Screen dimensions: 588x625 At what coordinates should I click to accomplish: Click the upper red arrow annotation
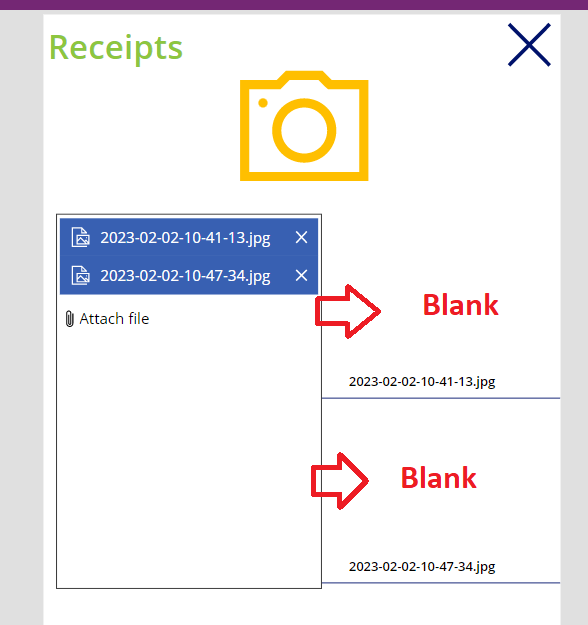click(x=348, y=311)
